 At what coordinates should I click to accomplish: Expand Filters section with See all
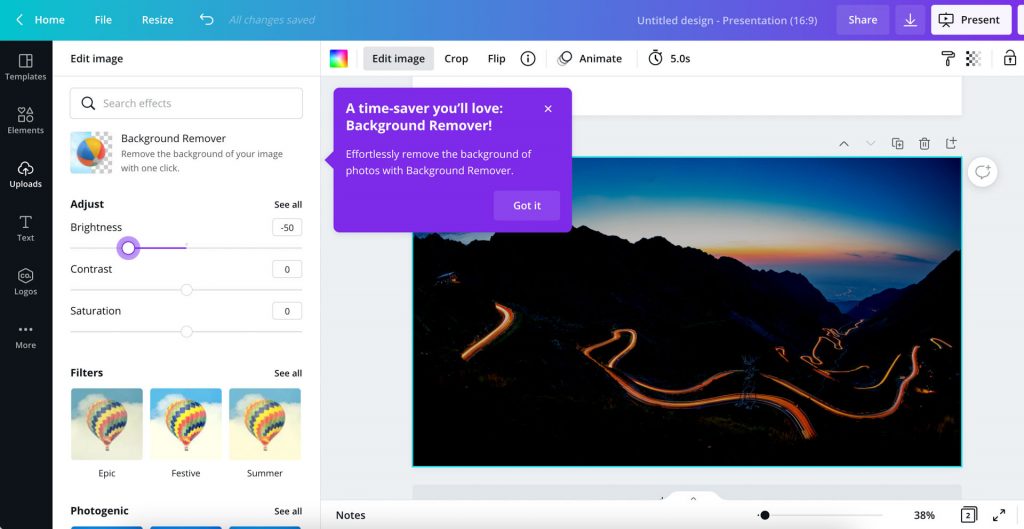288,373
